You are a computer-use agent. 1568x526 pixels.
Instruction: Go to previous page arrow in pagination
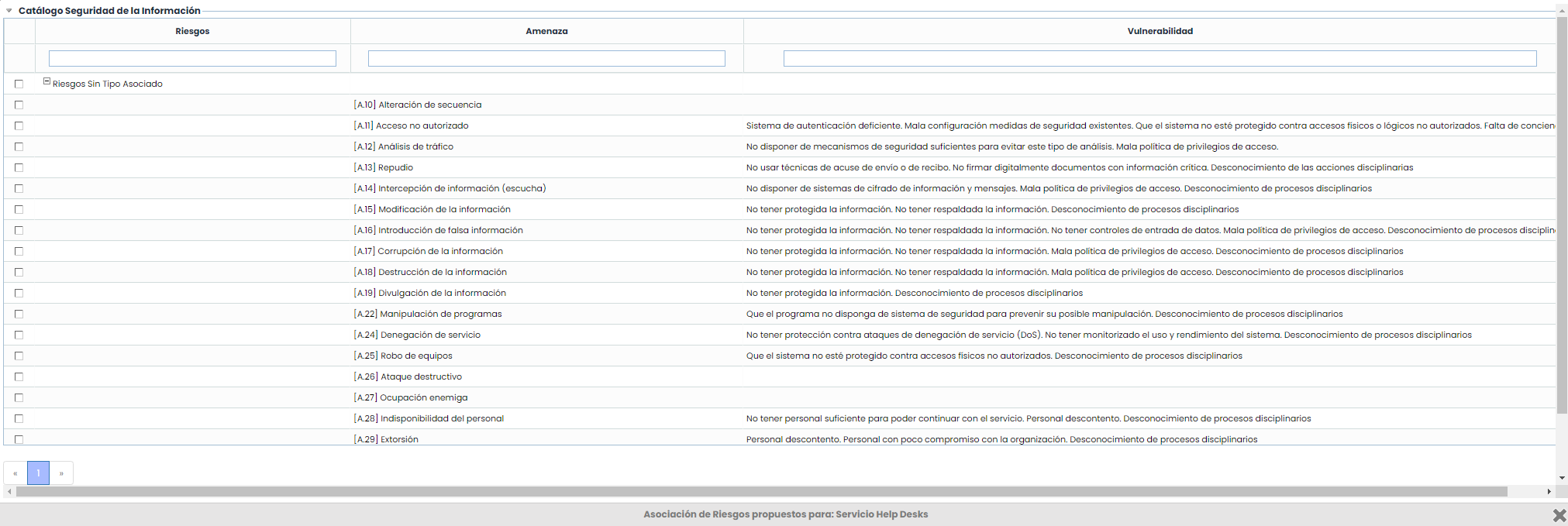(x=15, y=473)
